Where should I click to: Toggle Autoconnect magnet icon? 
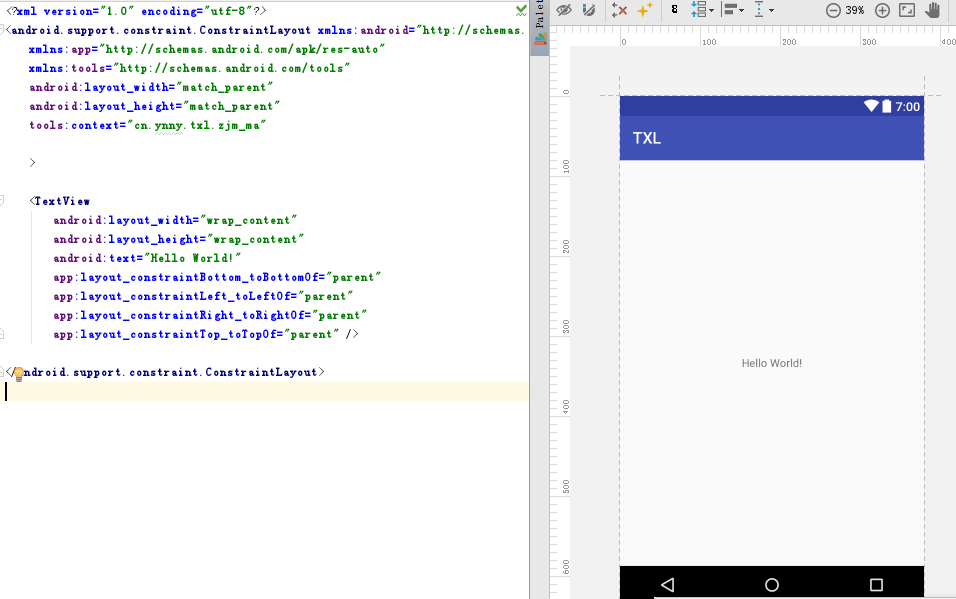point(588,10)
